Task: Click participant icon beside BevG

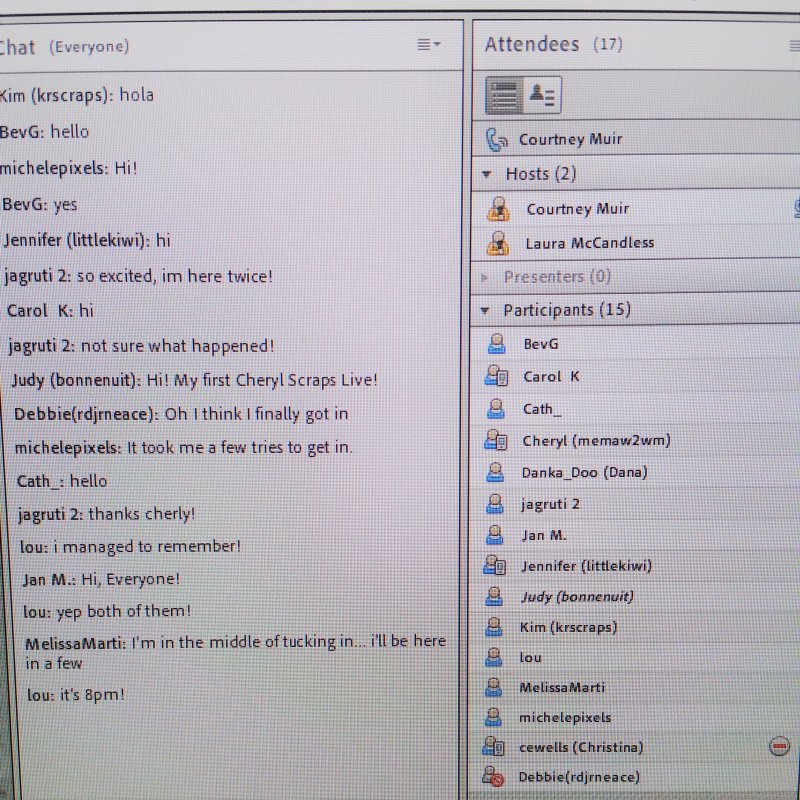Action: click(x=496, y=344)
